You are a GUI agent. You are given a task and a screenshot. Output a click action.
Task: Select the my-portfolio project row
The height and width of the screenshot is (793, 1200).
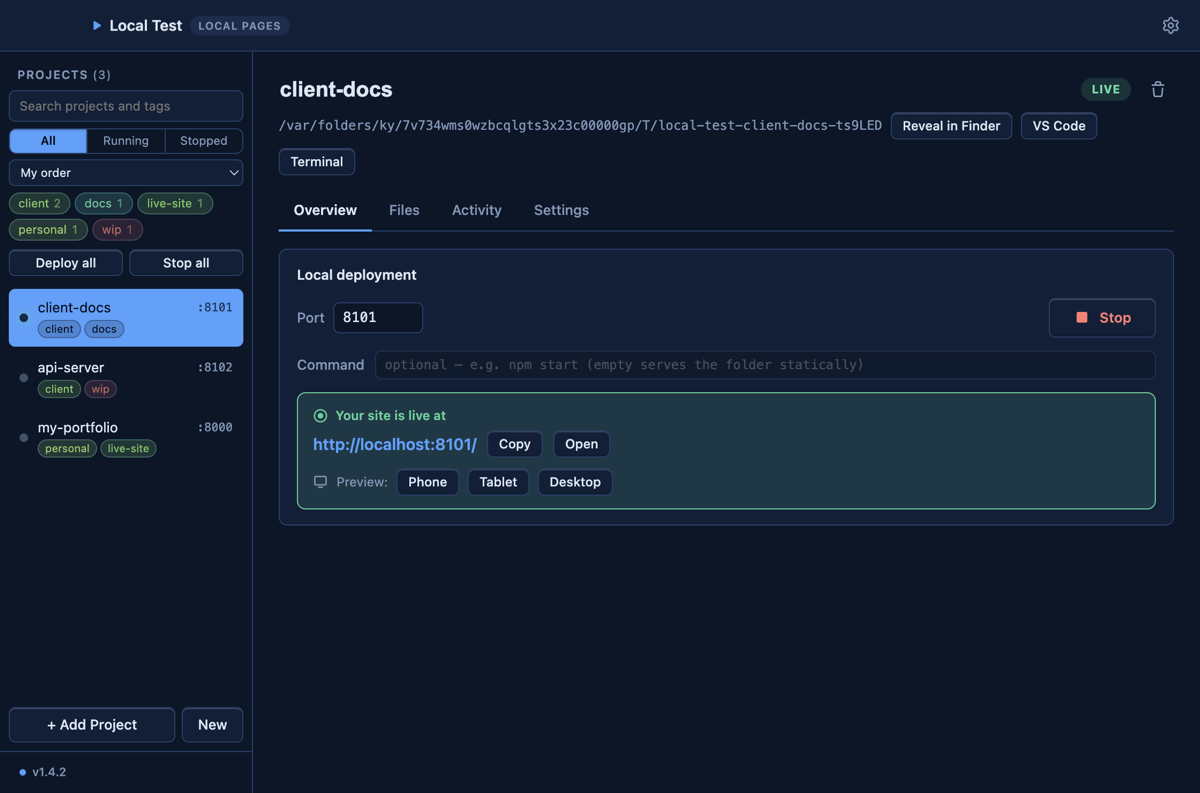click(126, 438)
